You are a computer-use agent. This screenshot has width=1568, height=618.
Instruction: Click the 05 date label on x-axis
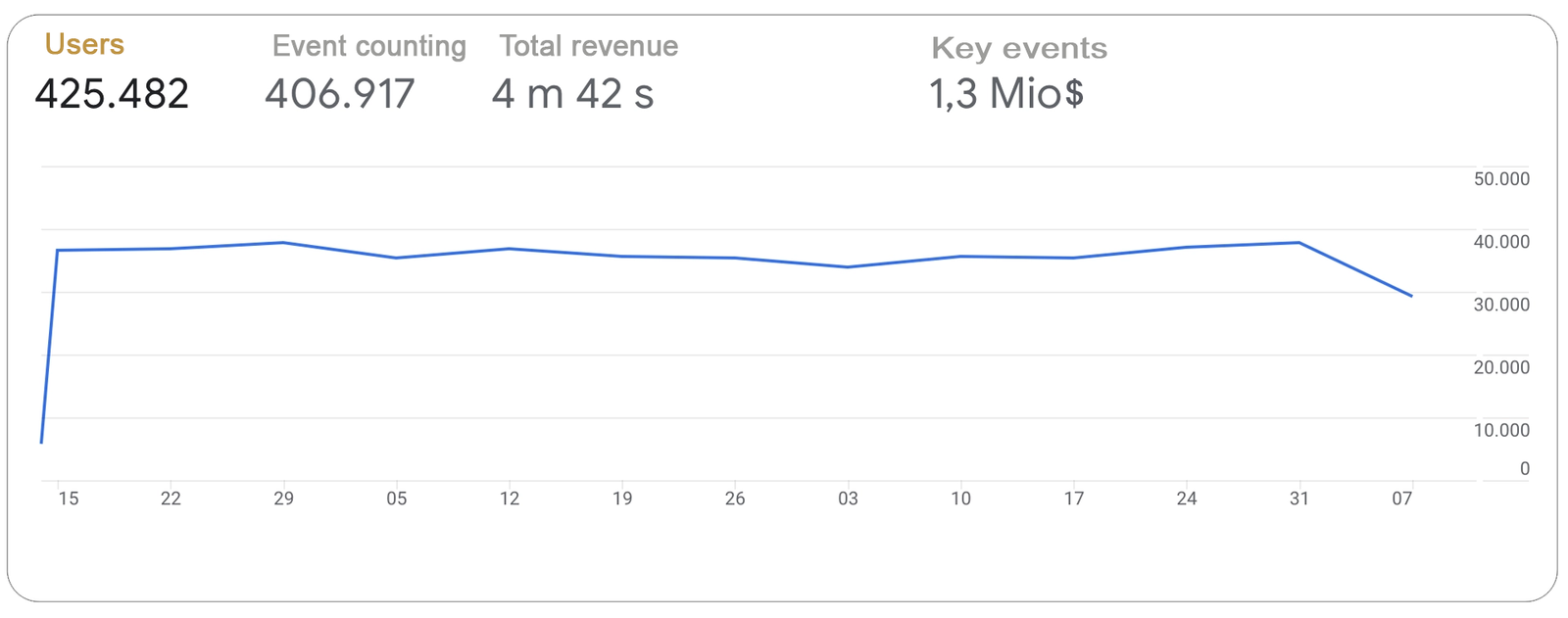point(396,499)
